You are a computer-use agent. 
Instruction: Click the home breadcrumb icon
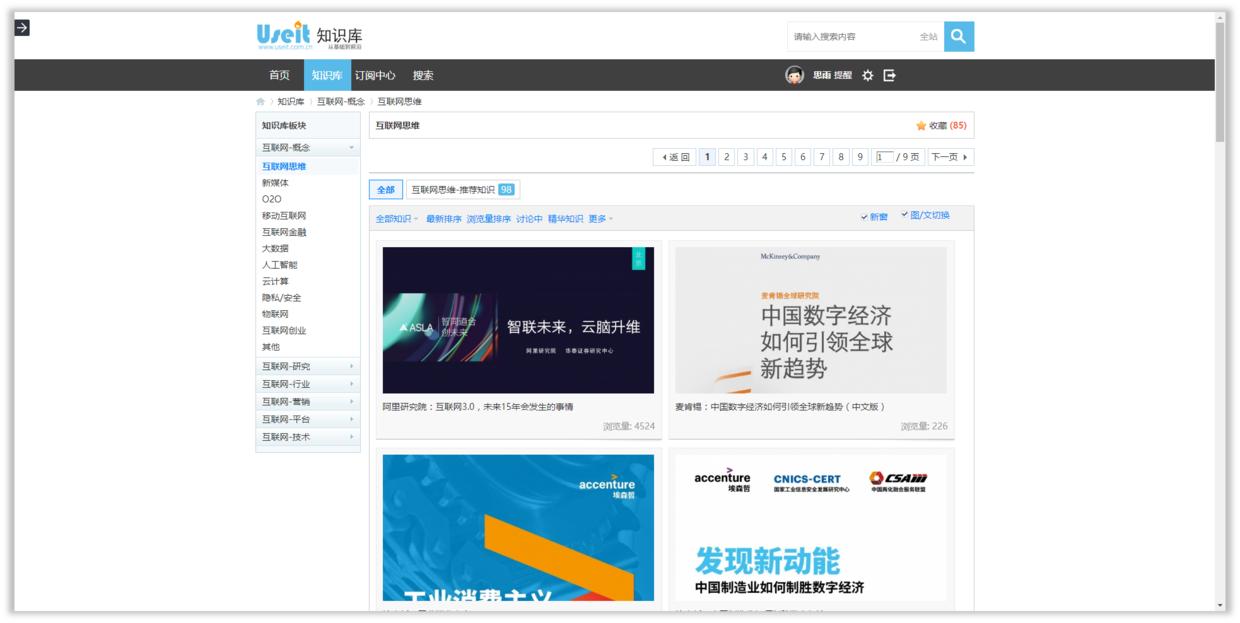coord(259,100)
